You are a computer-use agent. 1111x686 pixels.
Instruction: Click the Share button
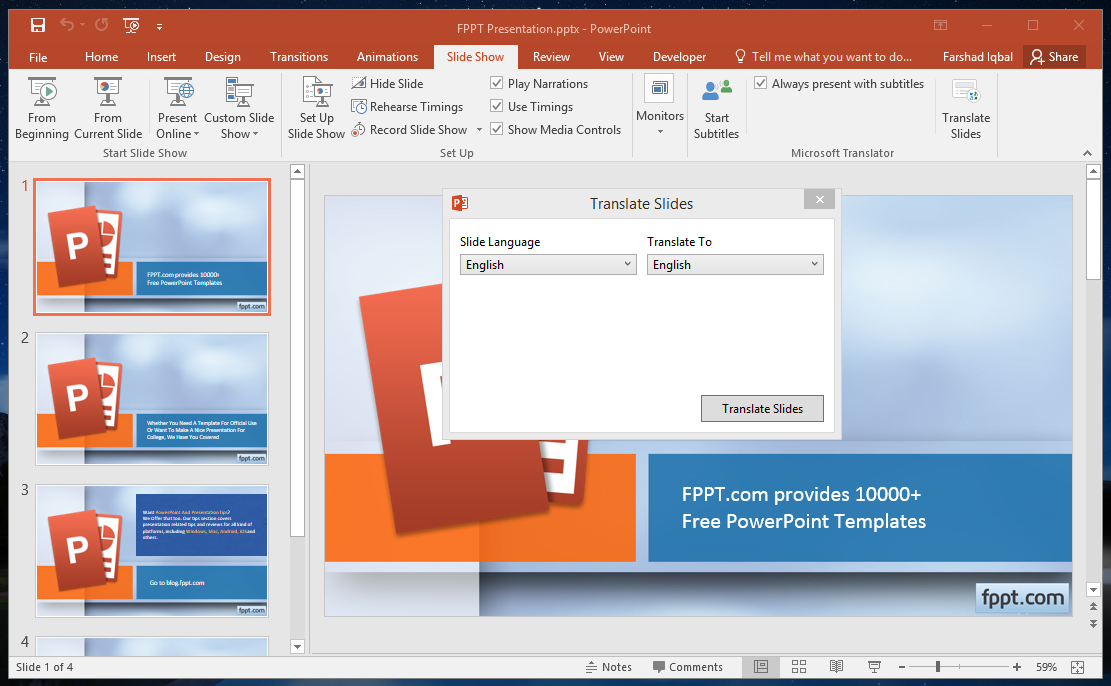[x=1054, y=57]
